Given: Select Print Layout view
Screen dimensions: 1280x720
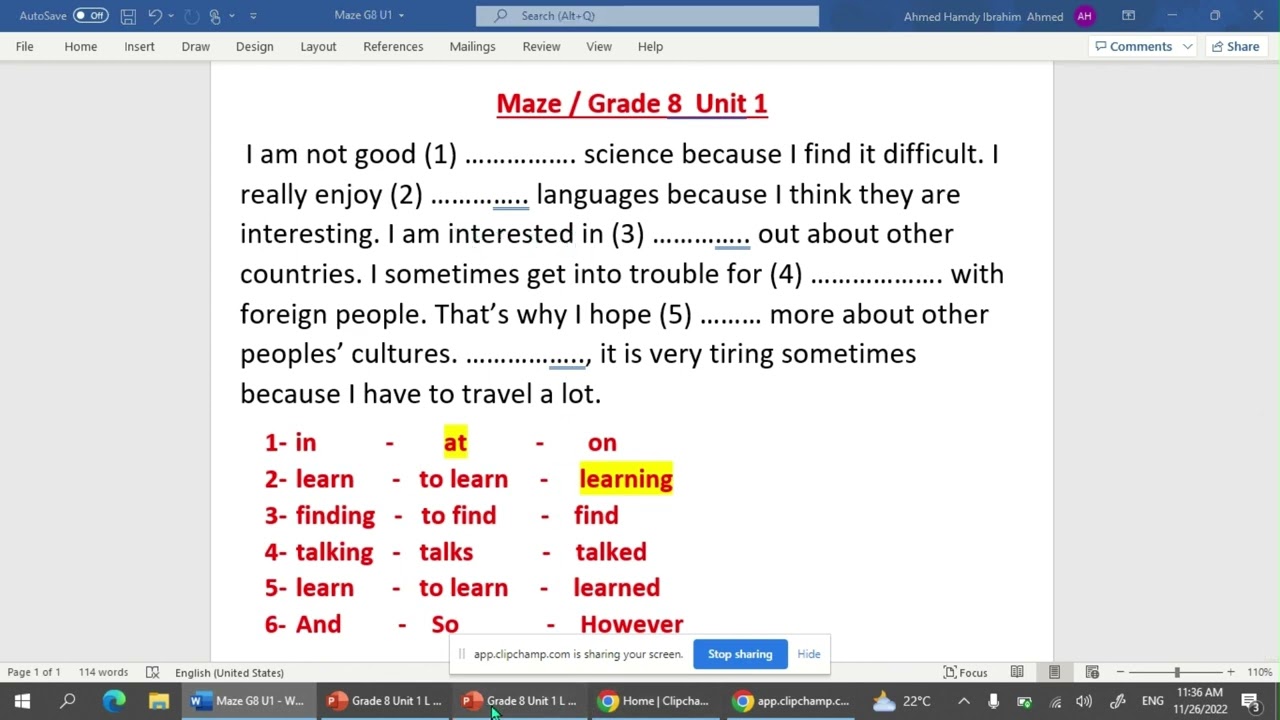Looking at the screenshot, I should point(1054,672).
